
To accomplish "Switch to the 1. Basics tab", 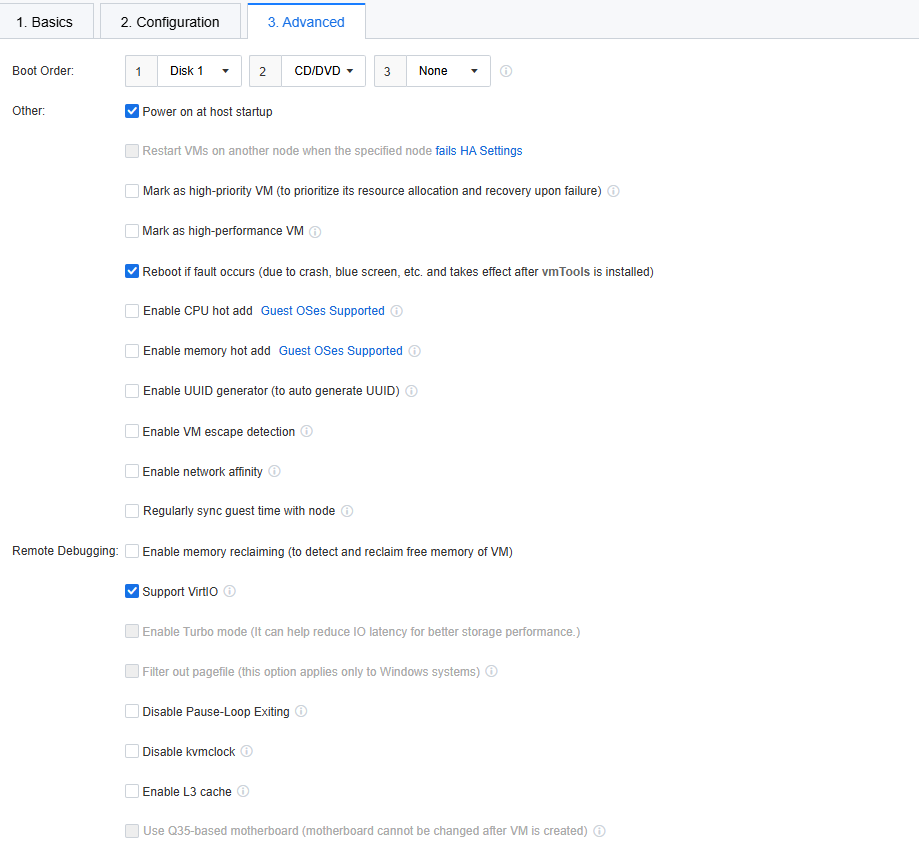I will [46, 22].
